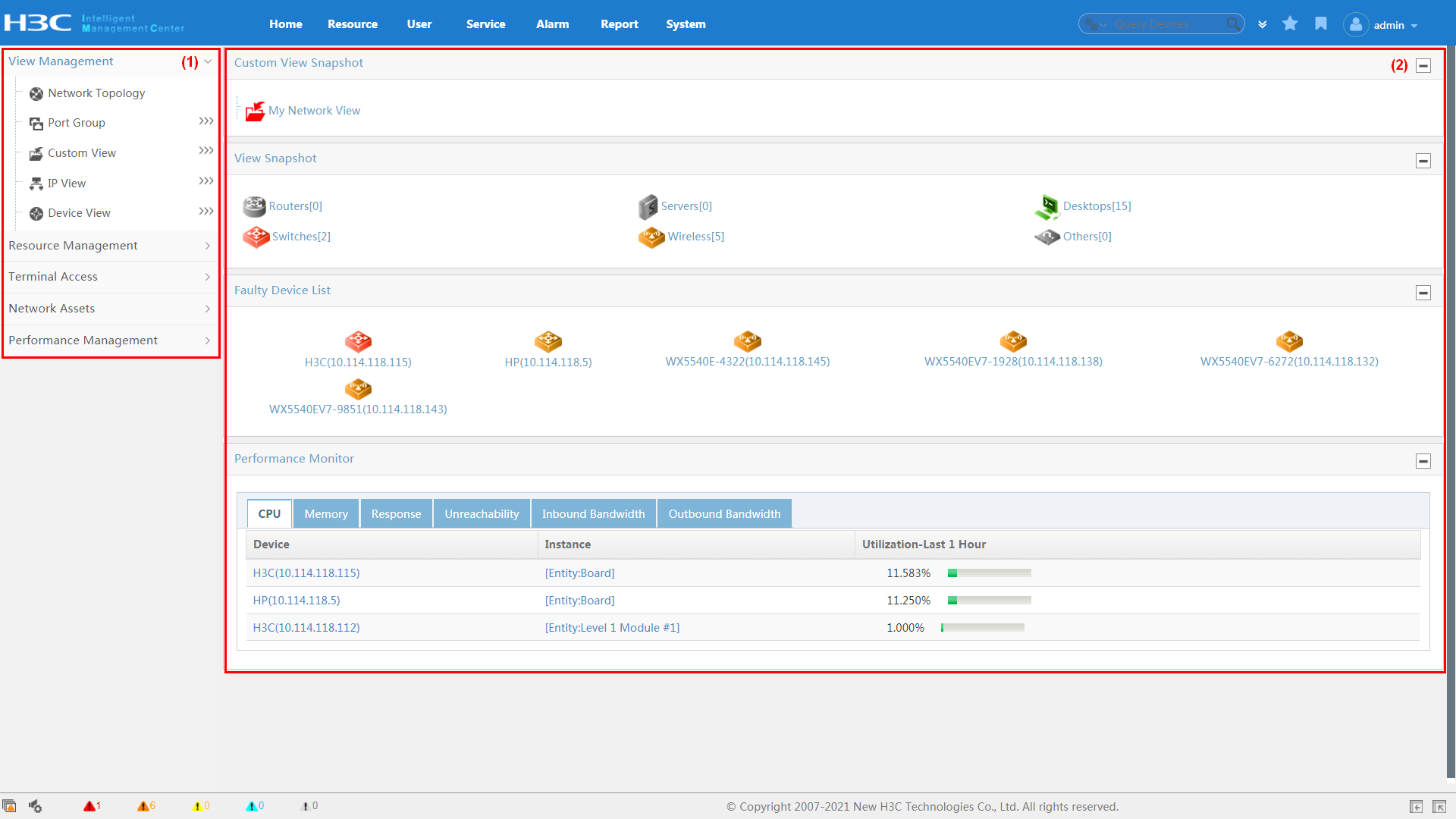The height and width of the screenshot is (819, 1456).
Task: Collapse the Performance Monitor panel
Action: click(x=1423, y=462)
